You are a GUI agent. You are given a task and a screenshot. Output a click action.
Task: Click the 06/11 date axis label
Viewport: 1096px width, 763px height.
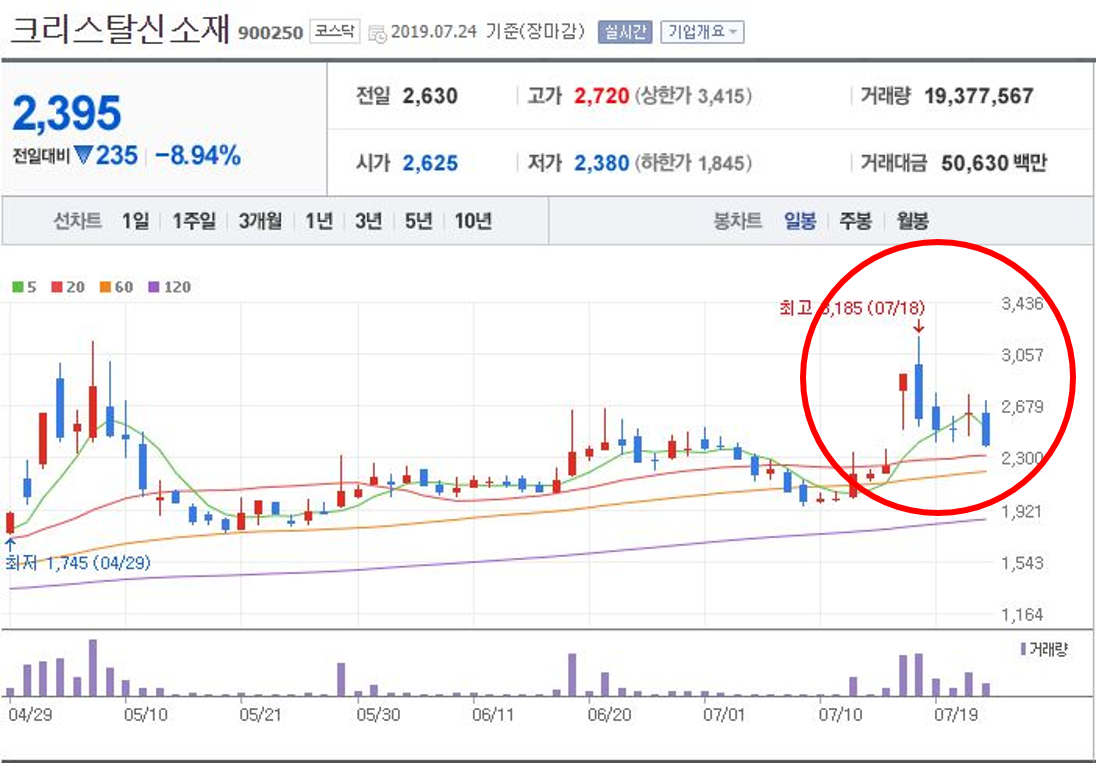pos(493,715)
